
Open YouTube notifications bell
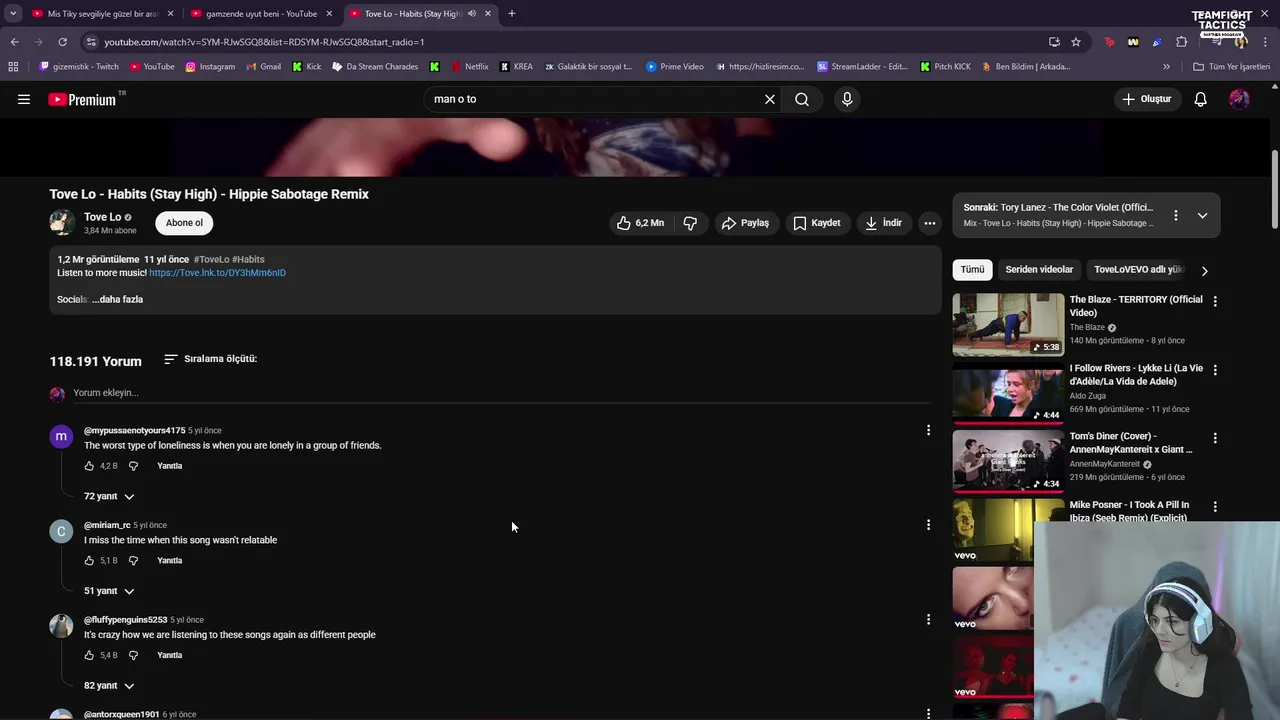point(1201,99)
